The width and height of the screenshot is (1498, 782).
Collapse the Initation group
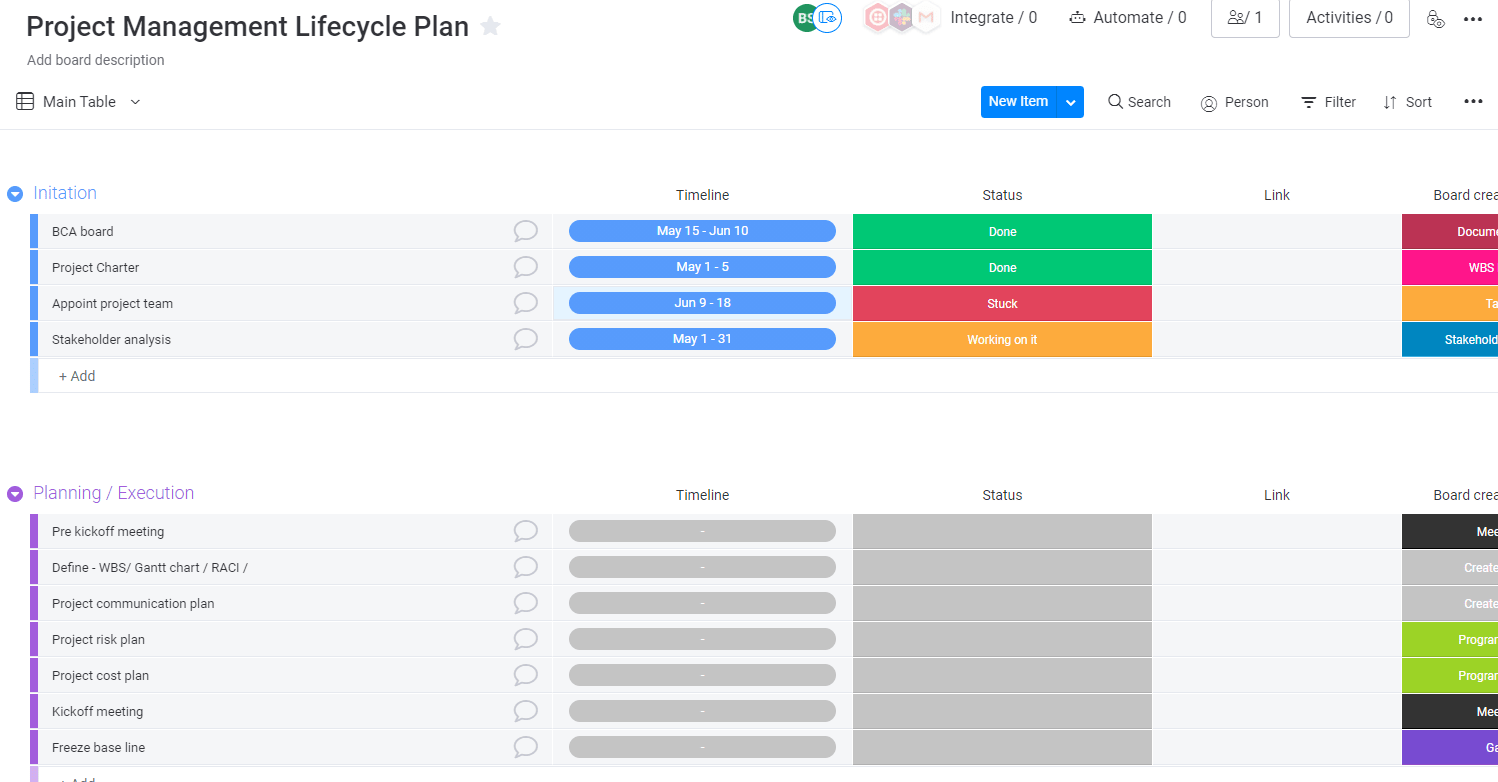(x=15, y=194)
